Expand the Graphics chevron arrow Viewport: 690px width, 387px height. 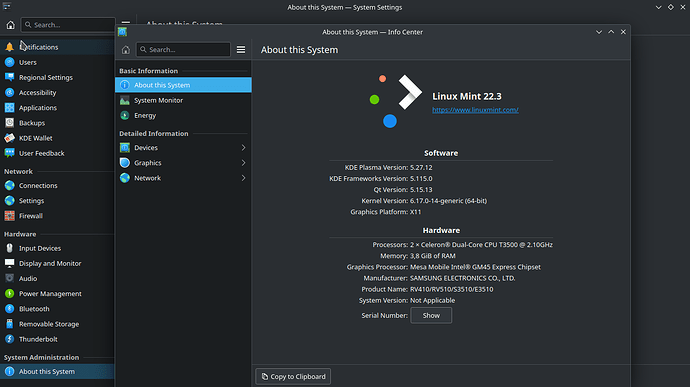(x=243, y=163)
